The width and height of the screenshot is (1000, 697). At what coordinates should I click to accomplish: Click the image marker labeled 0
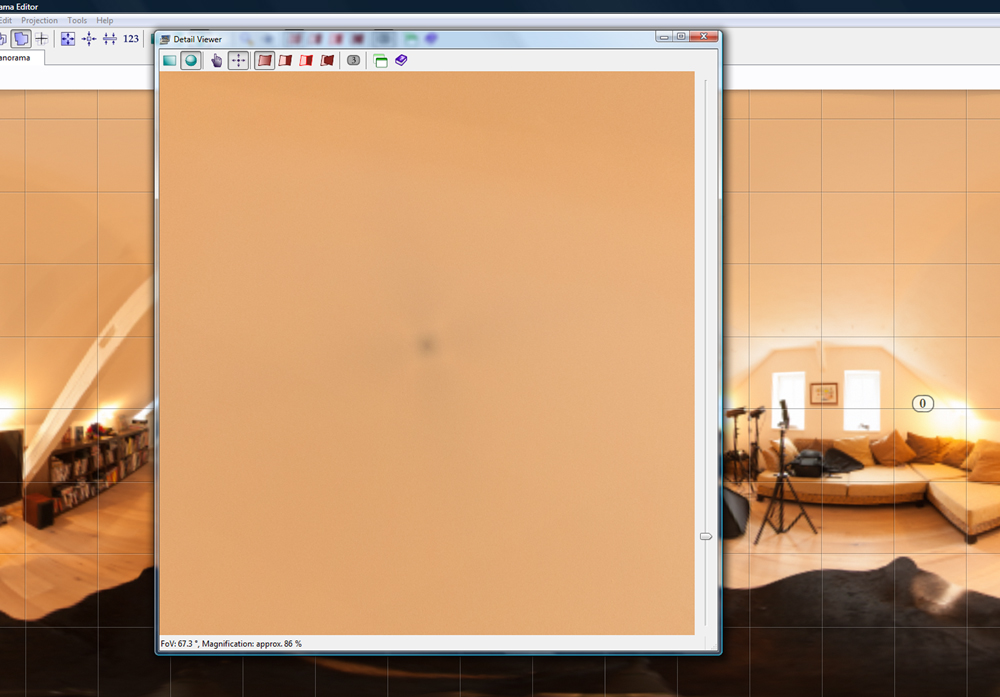923,404
